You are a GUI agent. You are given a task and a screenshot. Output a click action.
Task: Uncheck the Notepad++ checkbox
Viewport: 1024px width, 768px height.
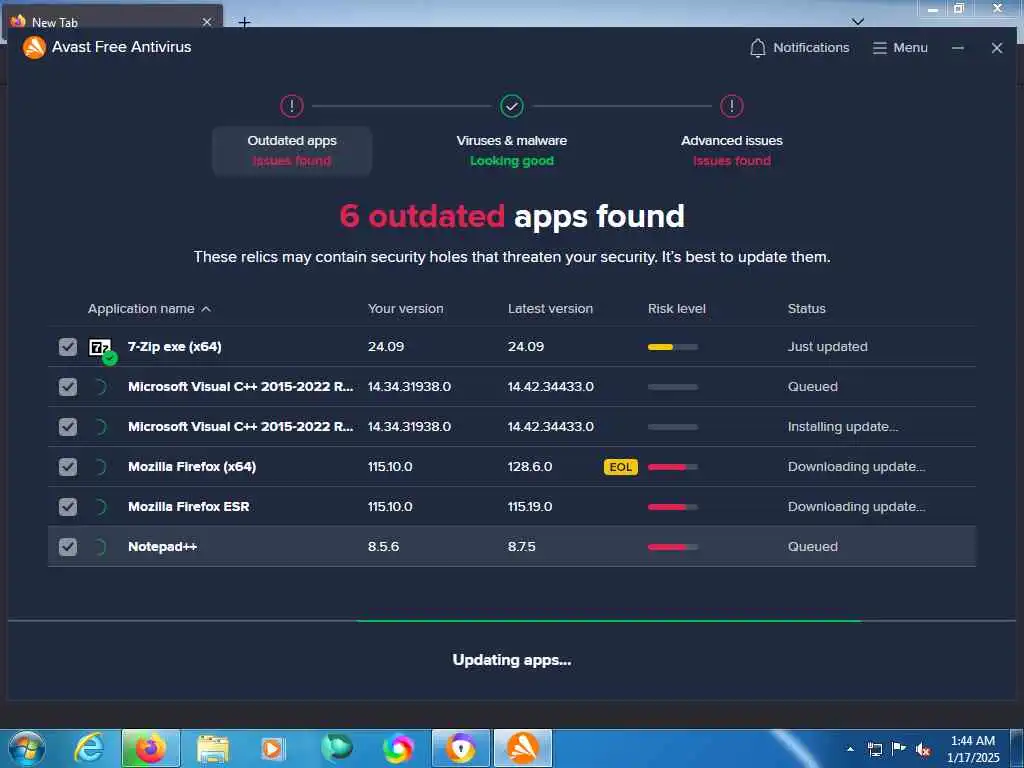(x=68, y=547)
